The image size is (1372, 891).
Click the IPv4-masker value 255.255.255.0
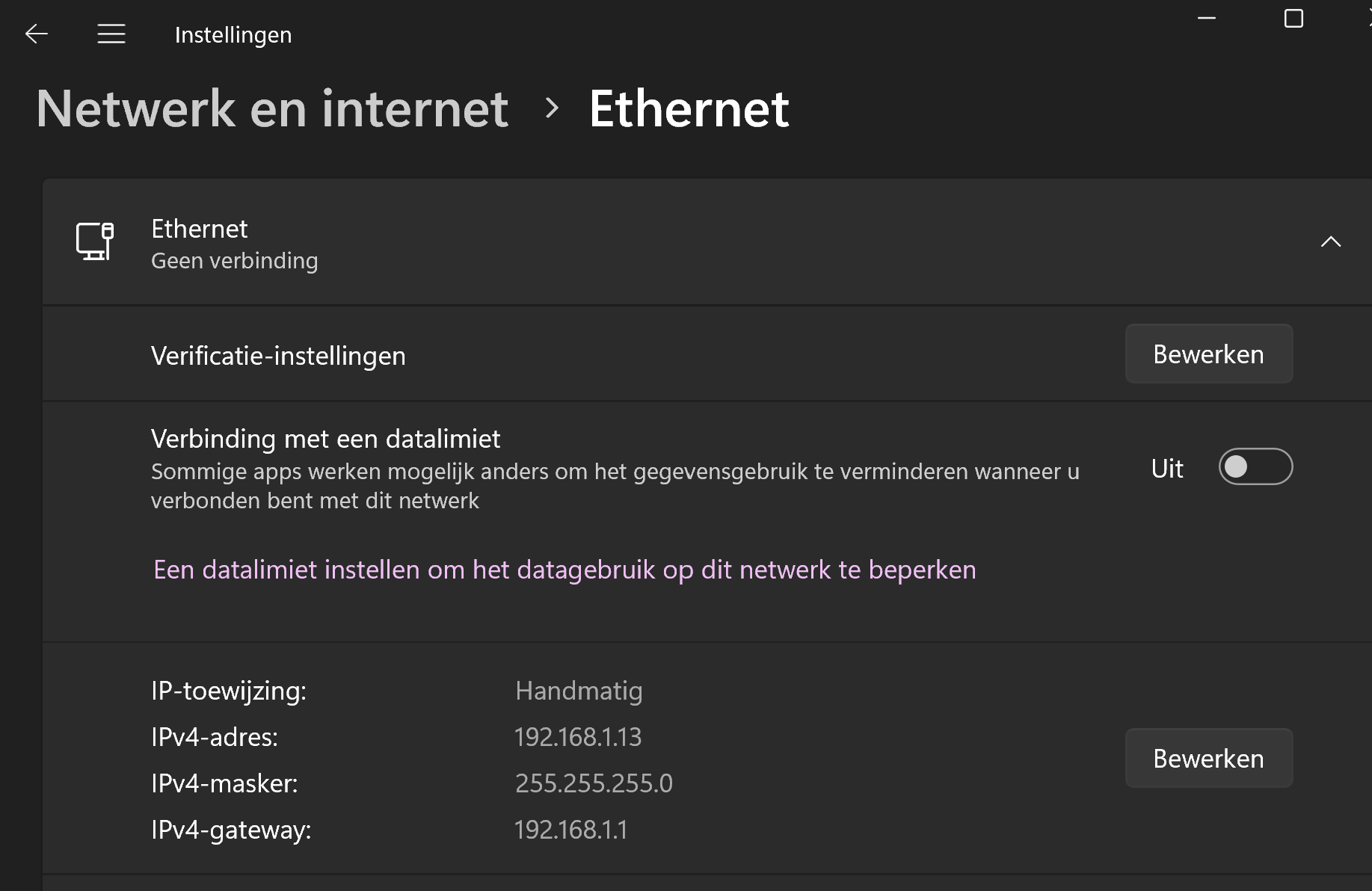[x=594, y=783]
